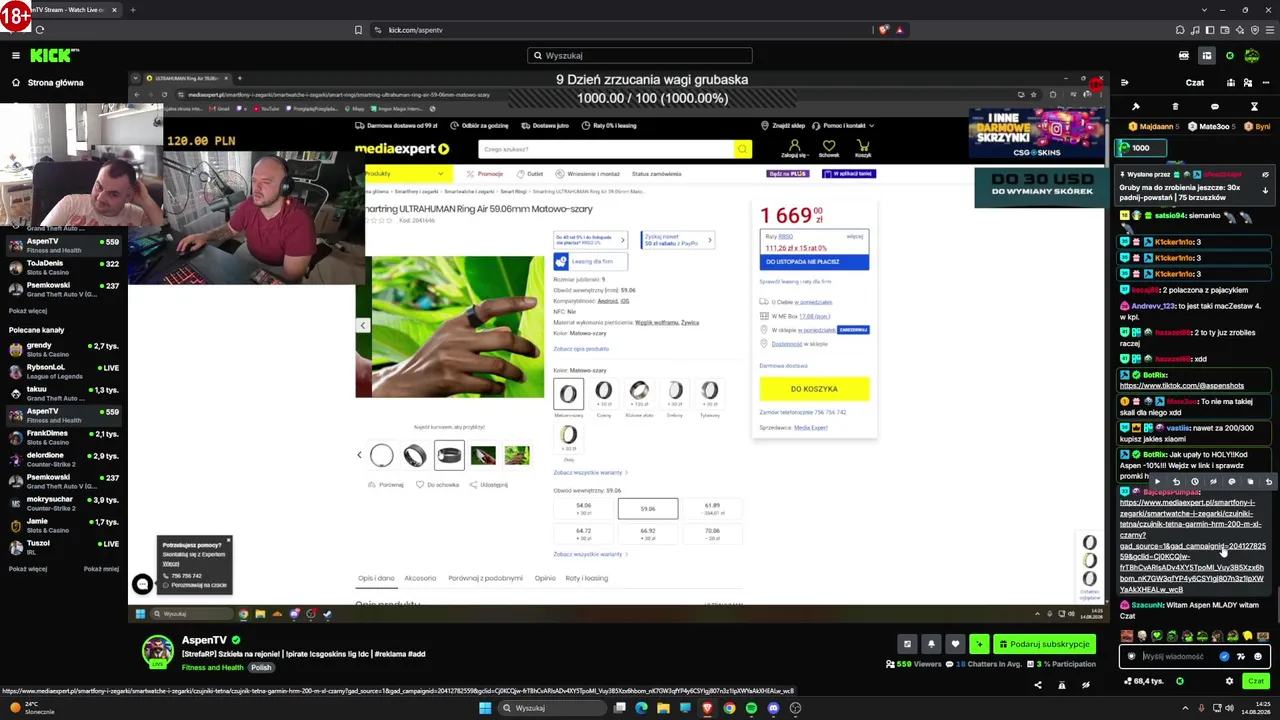This screenshot has height=720, width=1280.
Task: Open takuu recommended channel
Action: coord(64,393)
